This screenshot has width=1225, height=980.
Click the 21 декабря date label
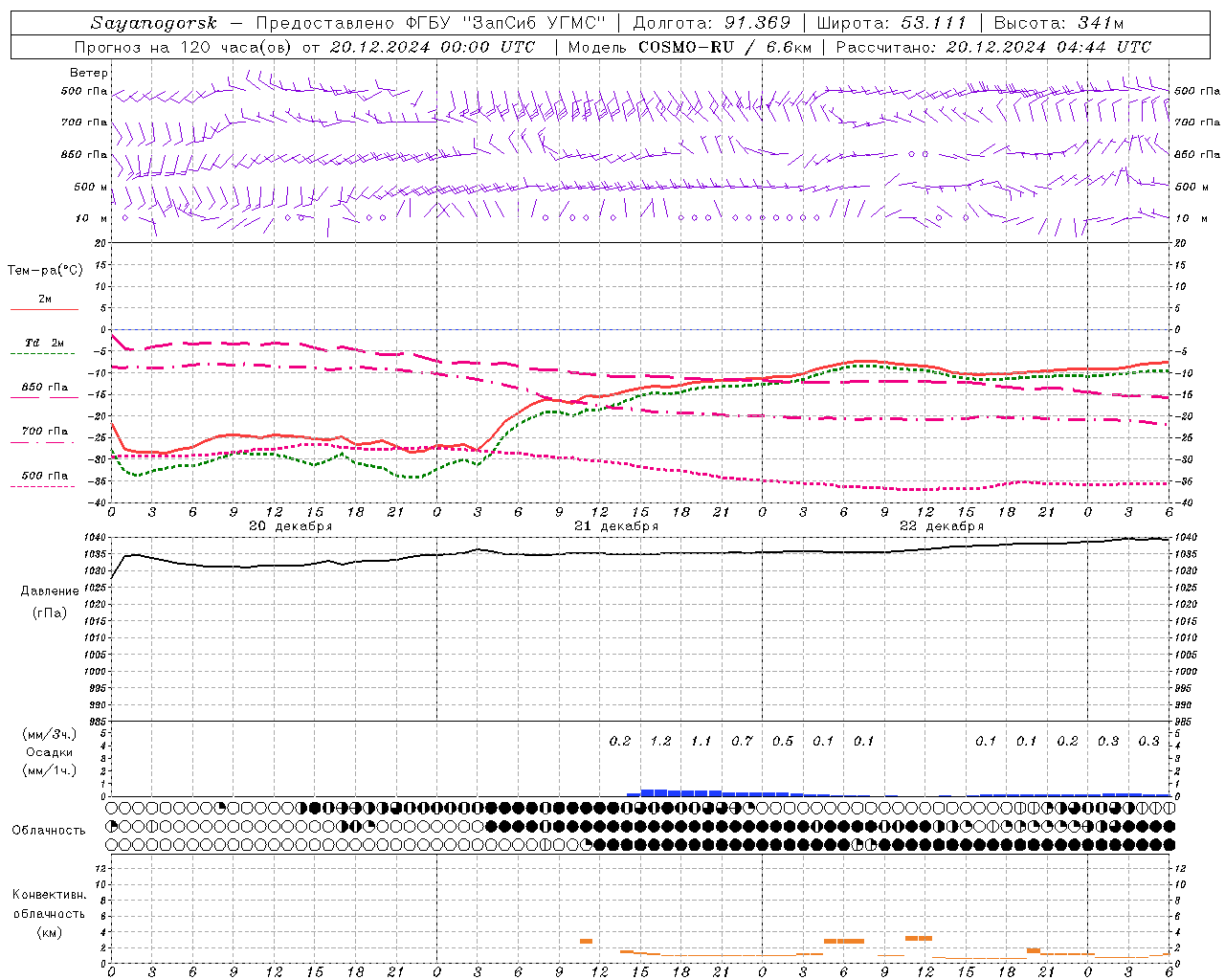[x=616, y=526]
